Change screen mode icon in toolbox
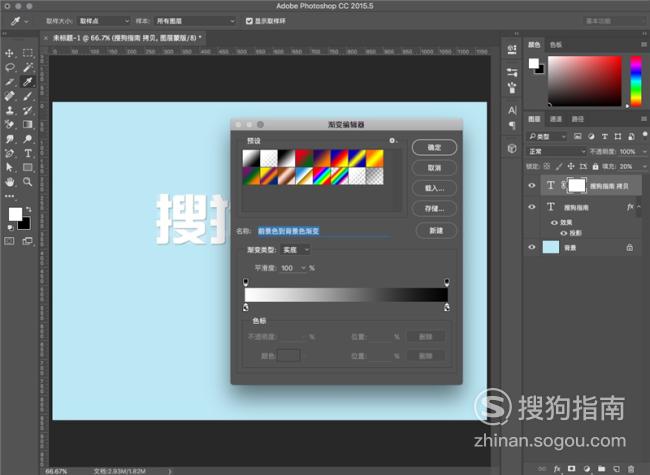The width and height of the screenshot is (650, 475). click(x=28, y=241)
